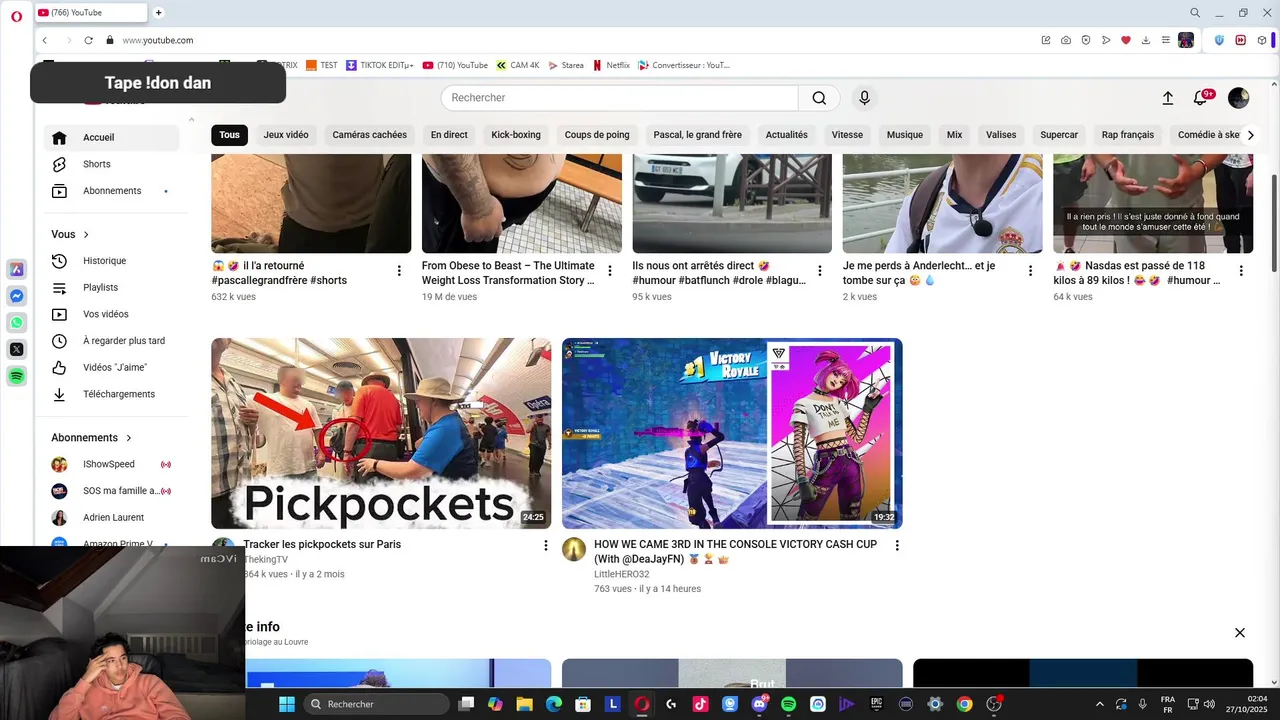Screen dimensions: 1280x720
Task: Select the Musique filter chip
Action: [905, 135]
